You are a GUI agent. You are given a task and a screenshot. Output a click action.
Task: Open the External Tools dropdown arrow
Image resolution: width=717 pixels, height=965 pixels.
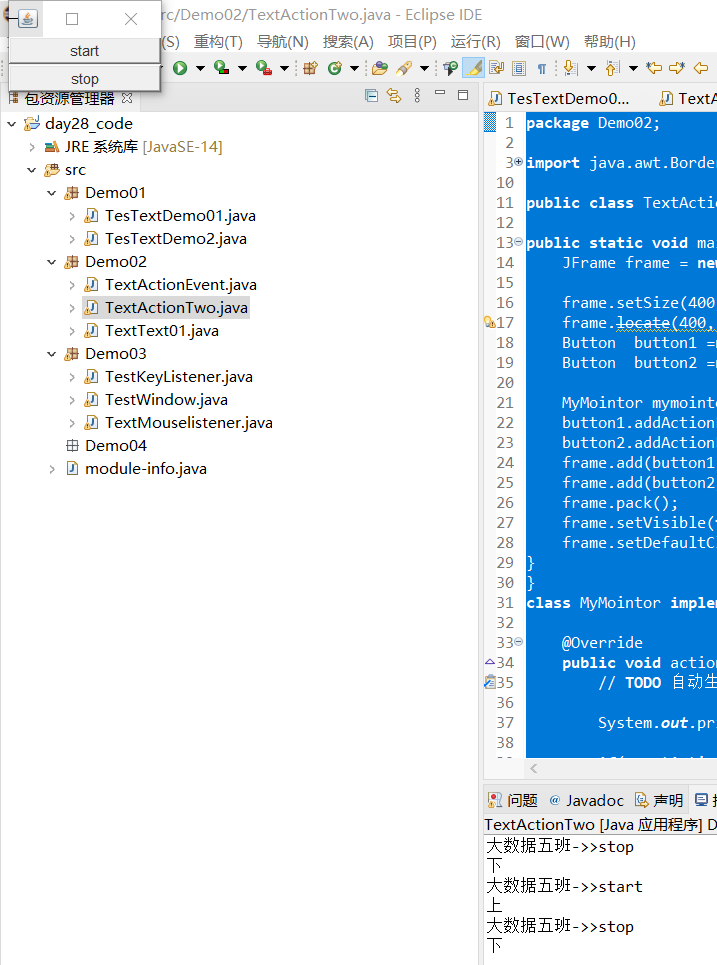tap(284, 68)
